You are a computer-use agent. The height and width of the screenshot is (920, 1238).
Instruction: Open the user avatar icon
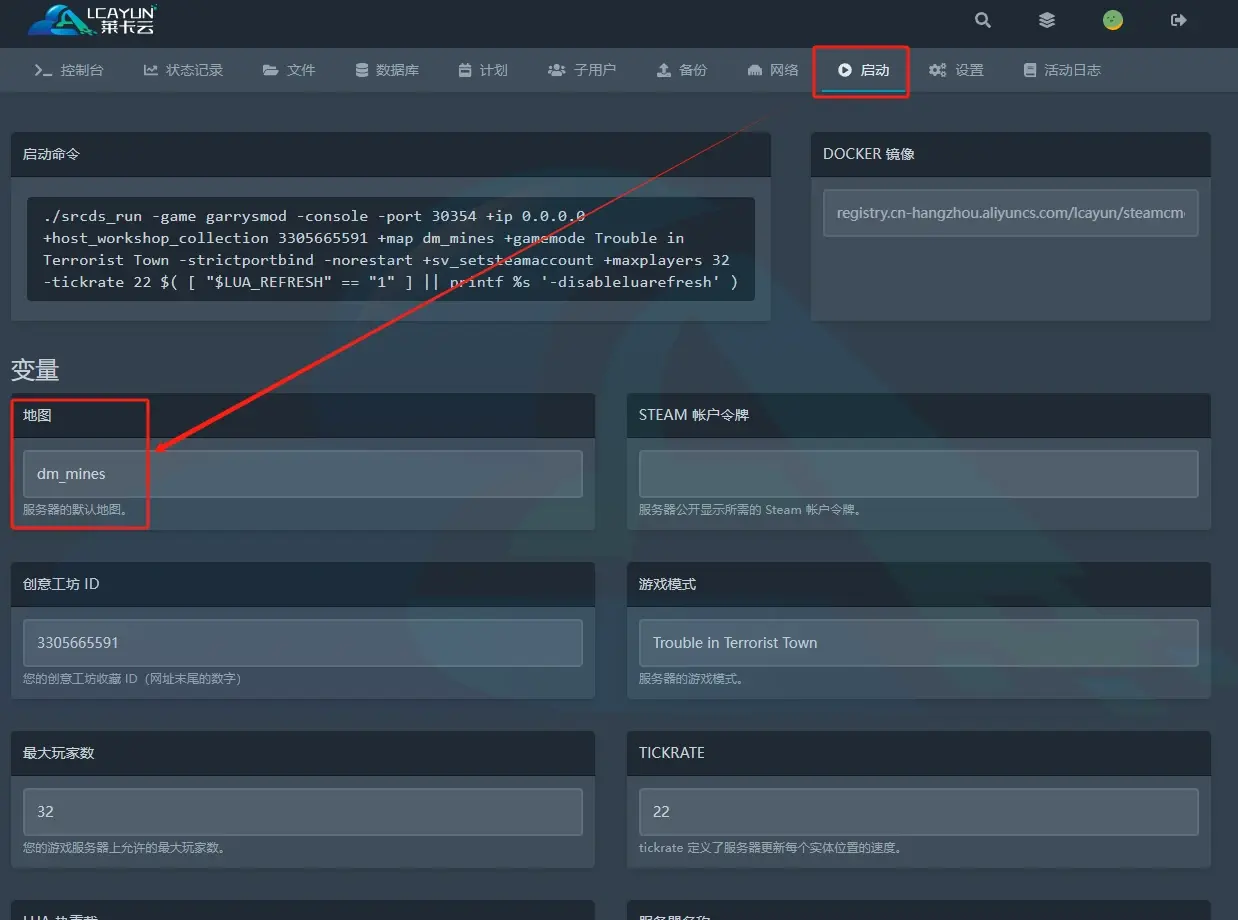click(1113, 20)
